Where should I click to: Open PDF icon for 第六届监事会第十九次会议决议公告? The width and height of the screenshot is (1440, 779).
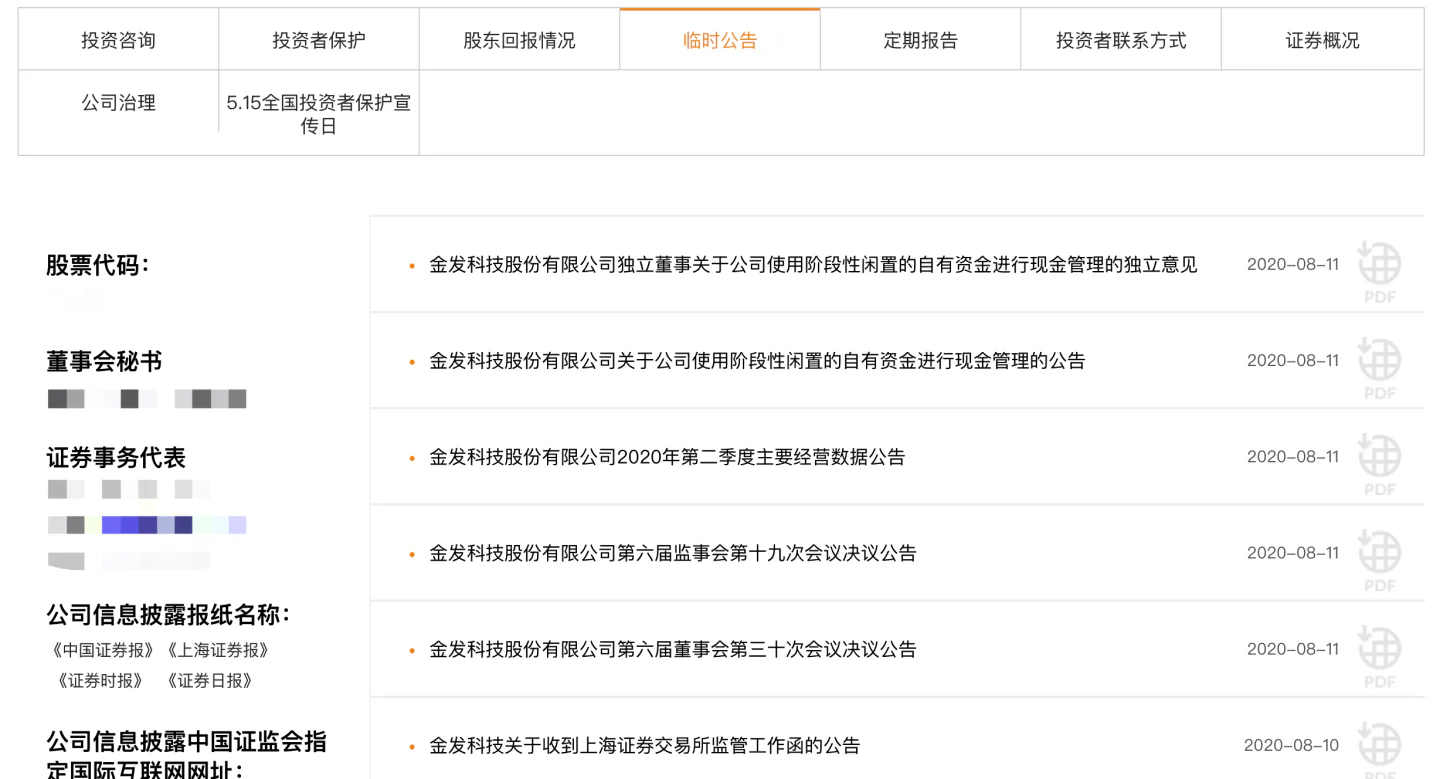pos(1379,559)
